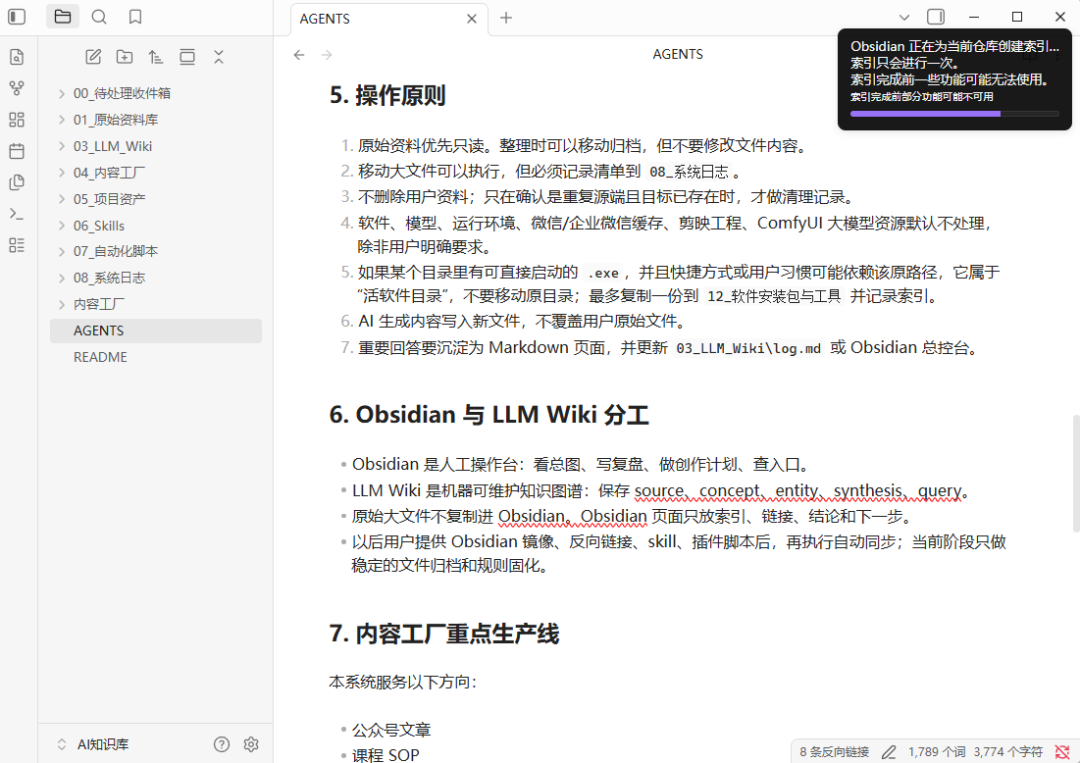
Task: Open graph view from ribbon
Action: (x=17, y=88)
